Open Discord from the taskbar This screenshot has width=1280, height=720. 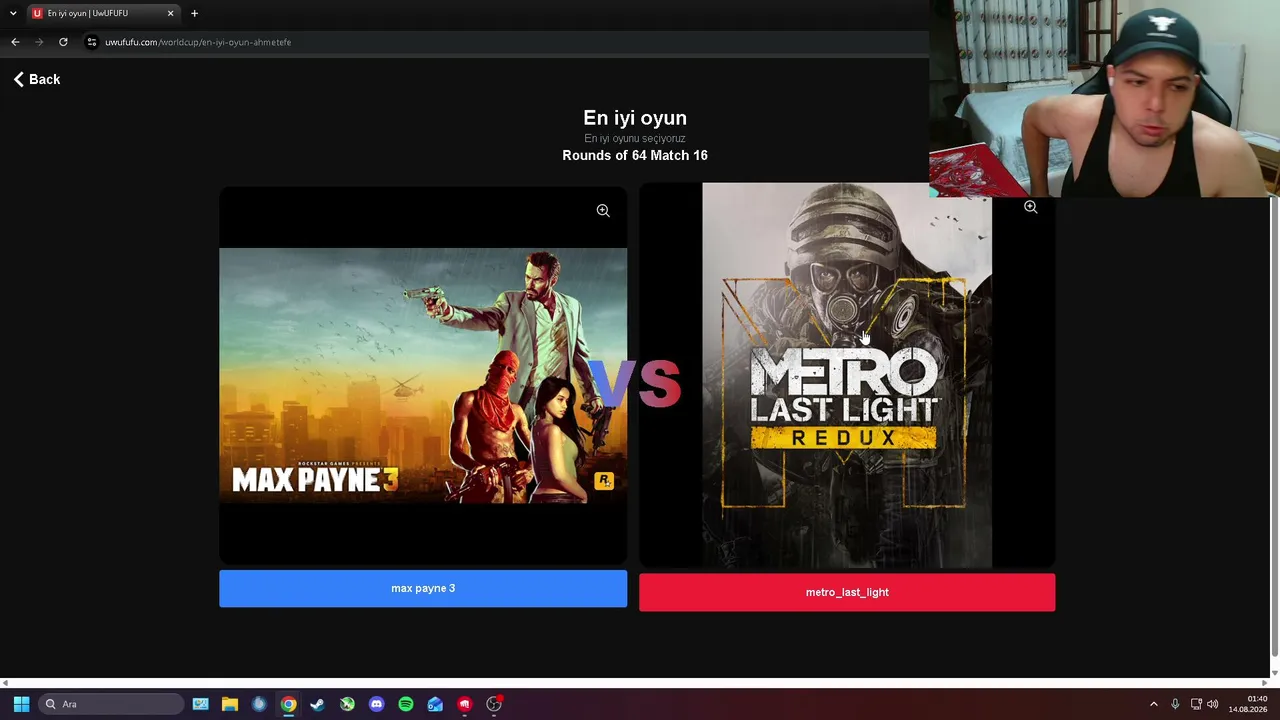376,704
